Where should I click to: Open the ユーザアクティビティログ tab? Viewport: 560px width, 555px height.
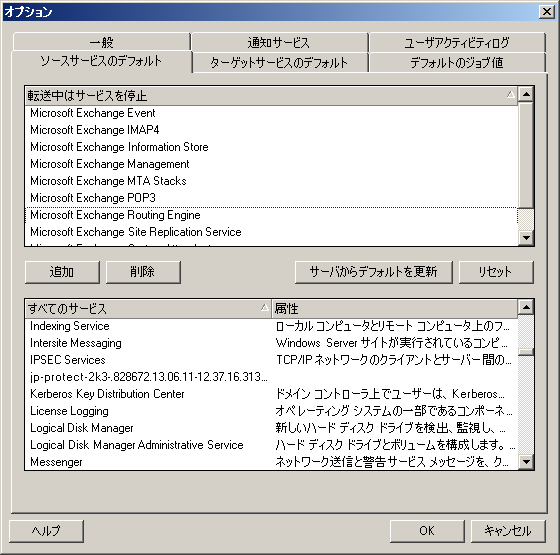click(457, 42)
